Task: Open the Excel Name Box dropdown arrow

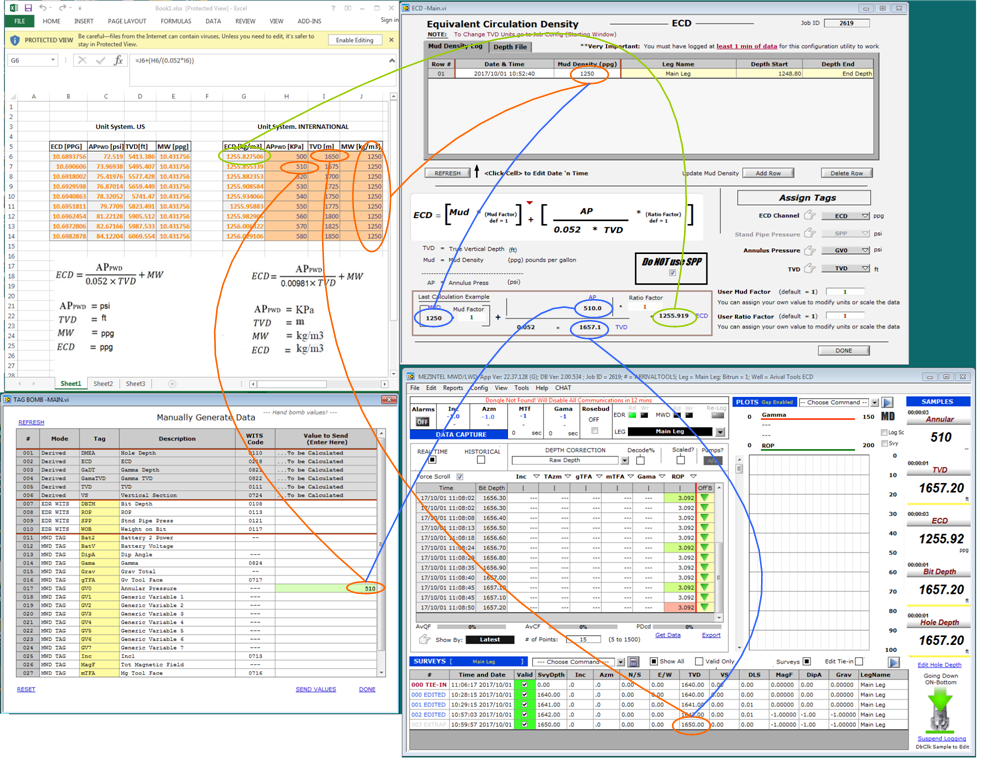Action: (x=53, y=60)
